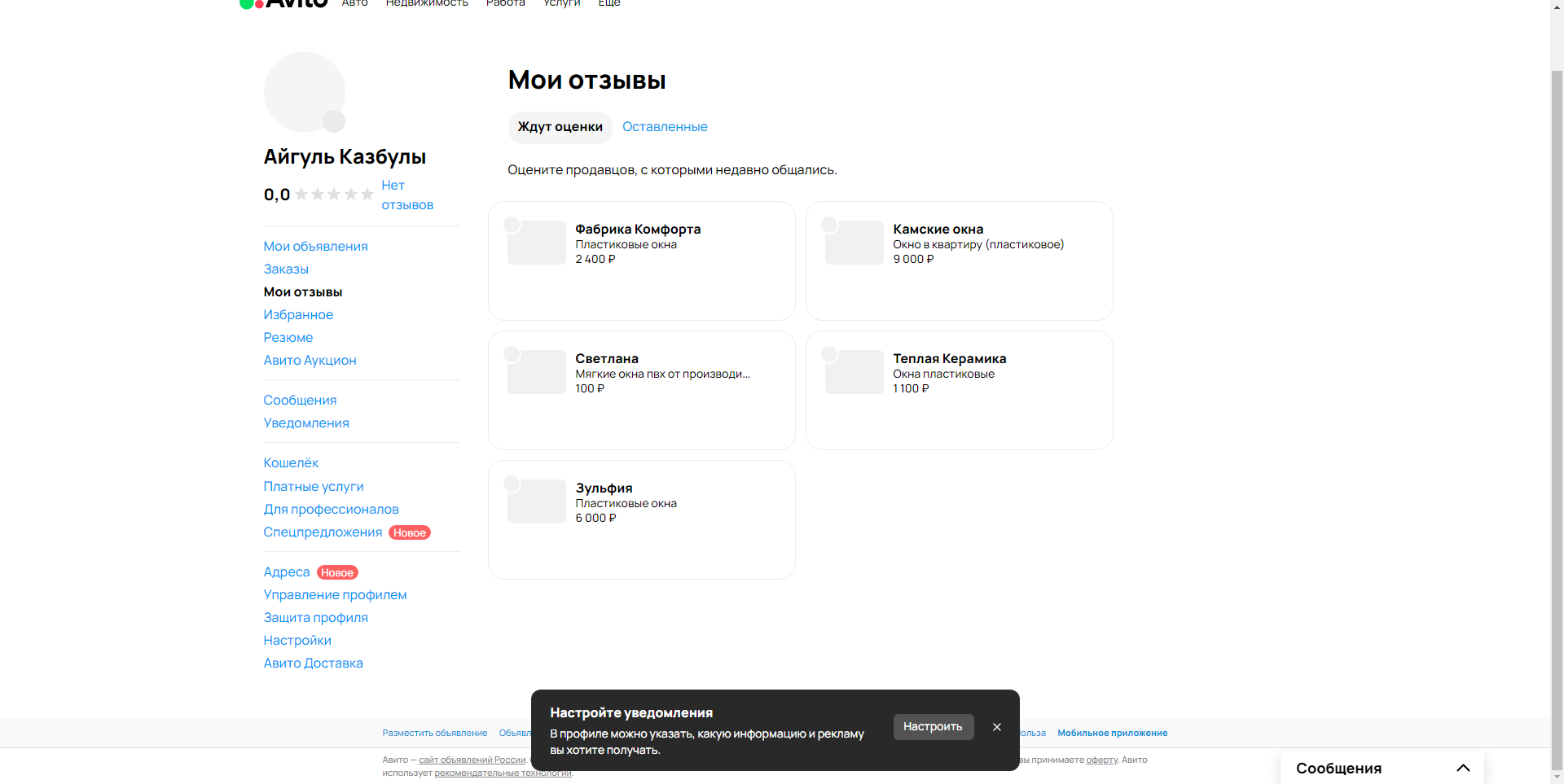Open Защита профиля in sidebar
The height and width of the screenshot is (784, 1564).
(315, 618)
